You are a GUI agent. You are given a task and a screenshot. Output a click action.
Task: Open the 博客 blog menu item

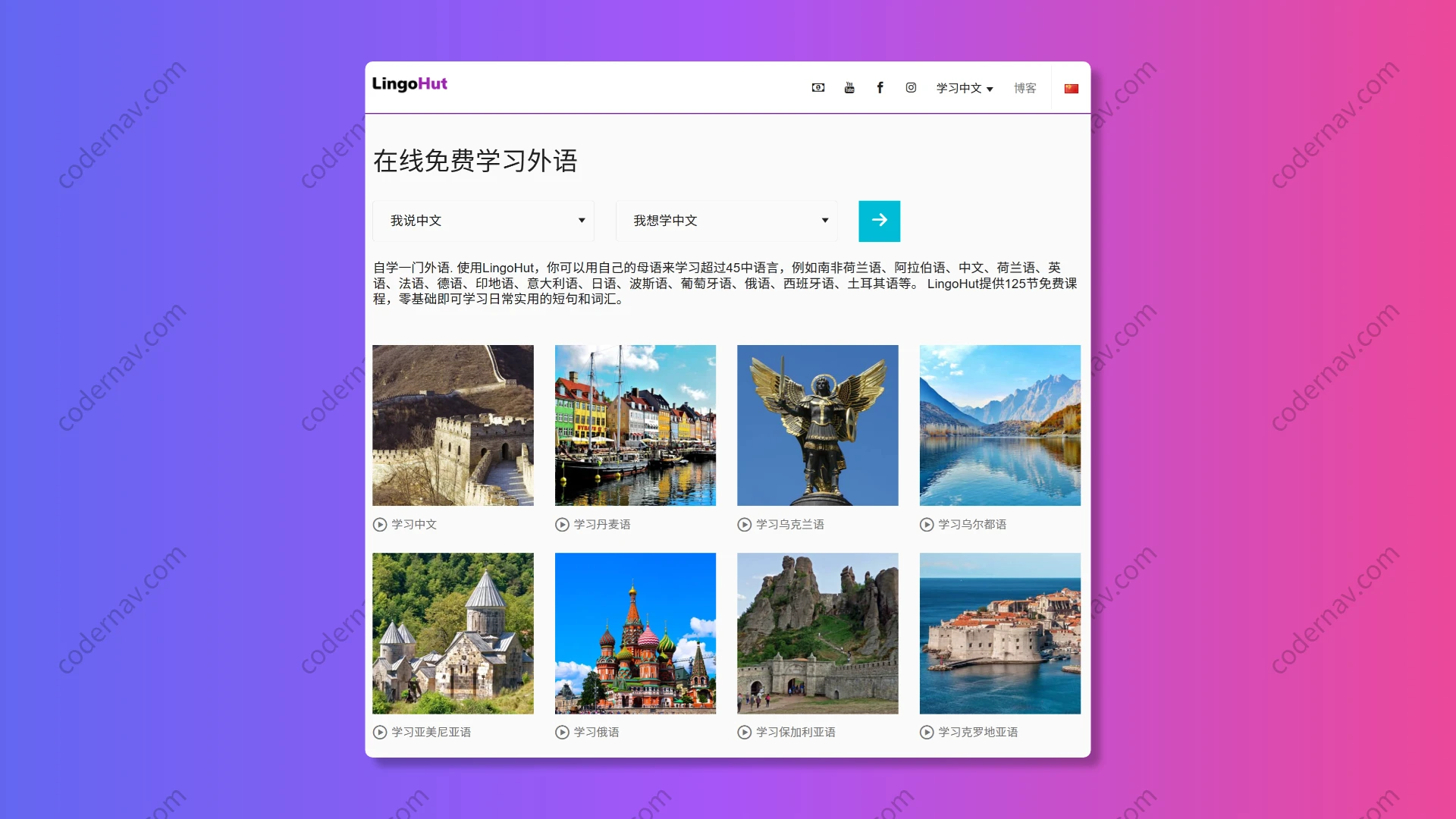click(1025, 89)
